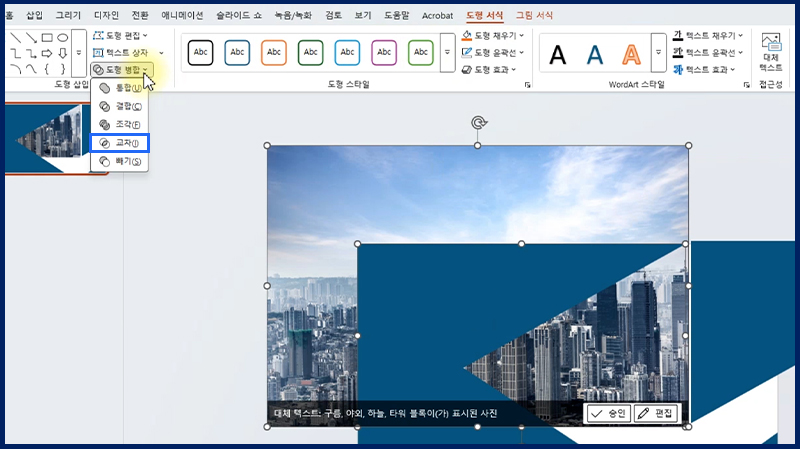Viewport: 800px width, 449px height.
Task: Click 승인 to approve alt text
Action: (x=608, y=413)
